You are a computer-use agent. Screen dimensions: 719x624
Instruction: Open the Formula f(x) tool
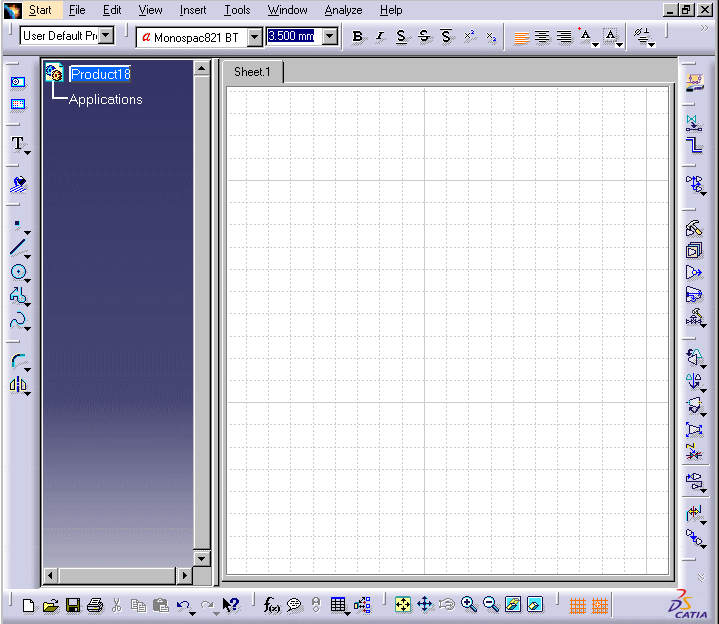click(x=272, y=605)
